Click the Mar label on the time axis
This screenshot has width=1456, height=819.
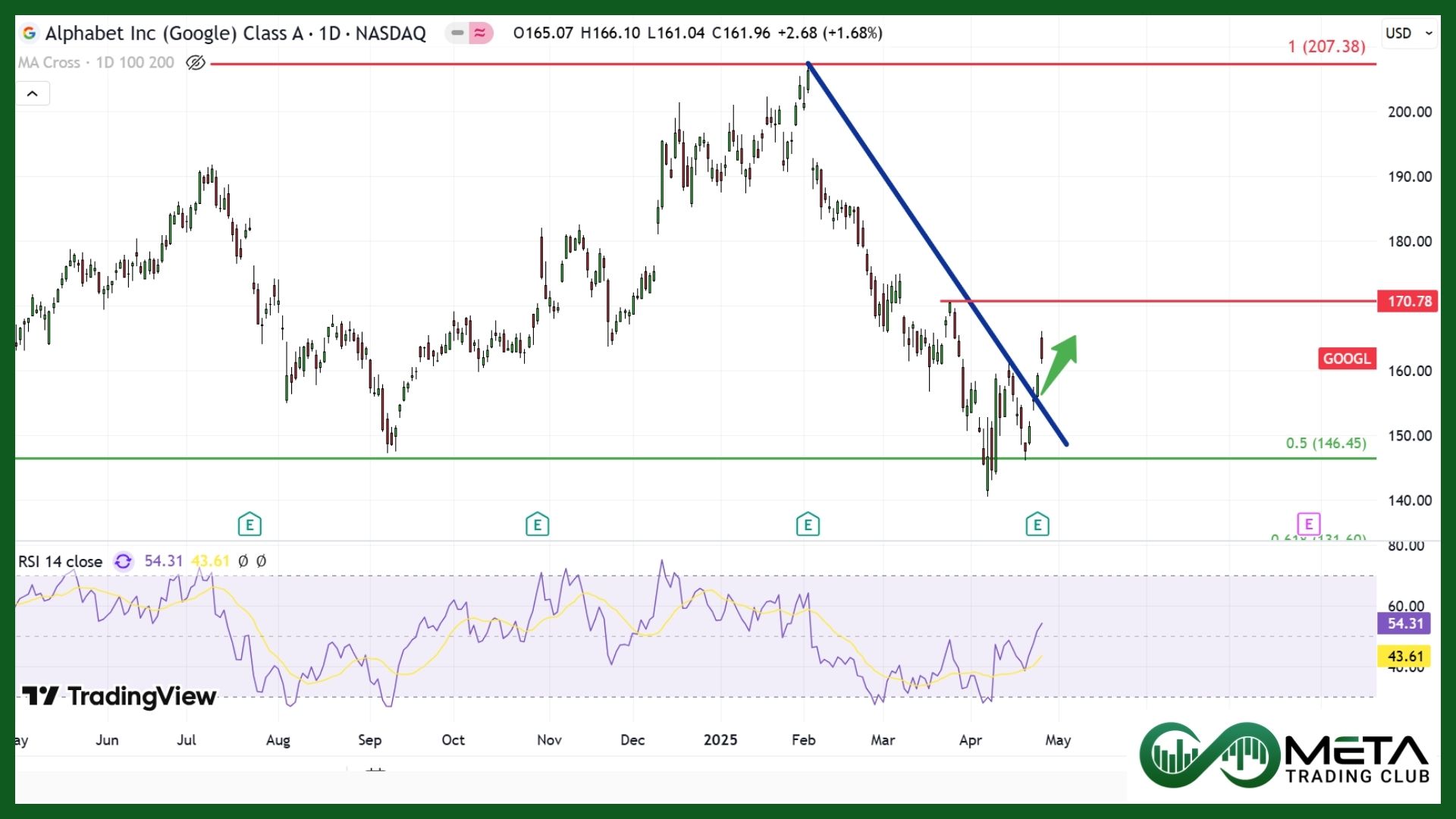click(883, 740)
